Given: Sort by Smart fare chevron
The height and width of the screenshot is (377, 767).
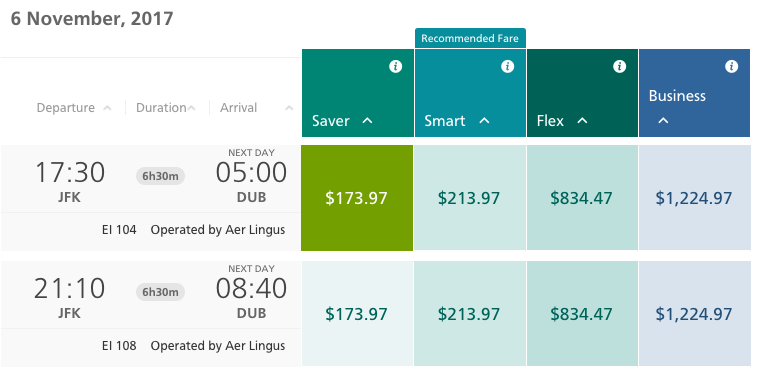Looking at the screenshot, I should tap(484, 120).
